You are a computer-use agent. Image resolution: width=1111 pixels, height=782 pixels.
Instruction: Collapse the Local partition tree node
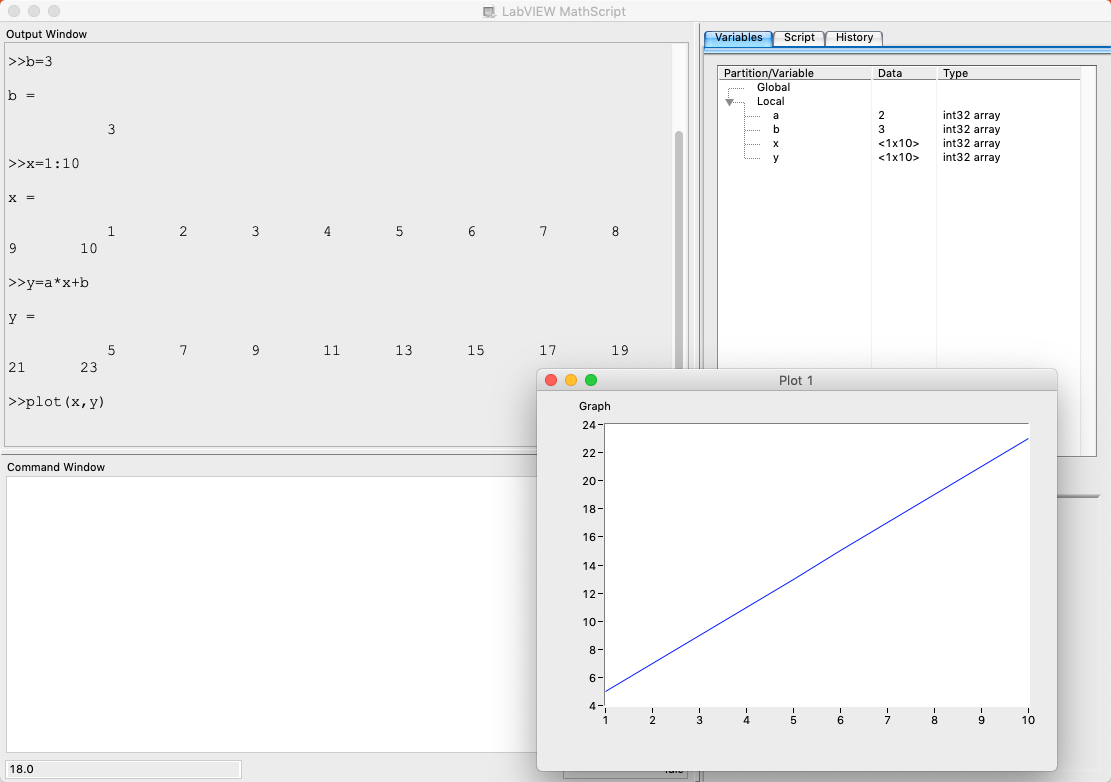729,102
